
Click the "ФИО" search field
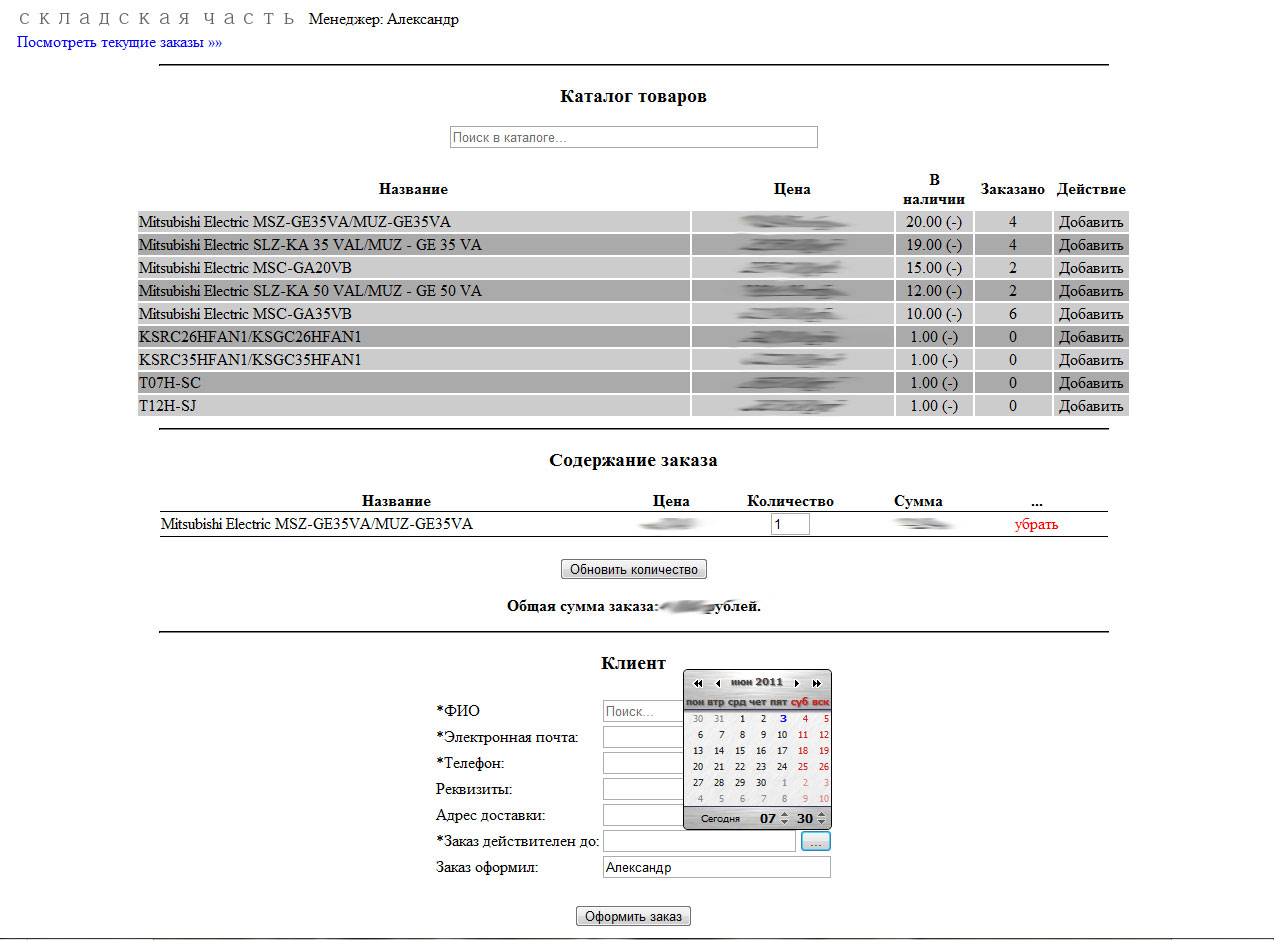point(643,711)
